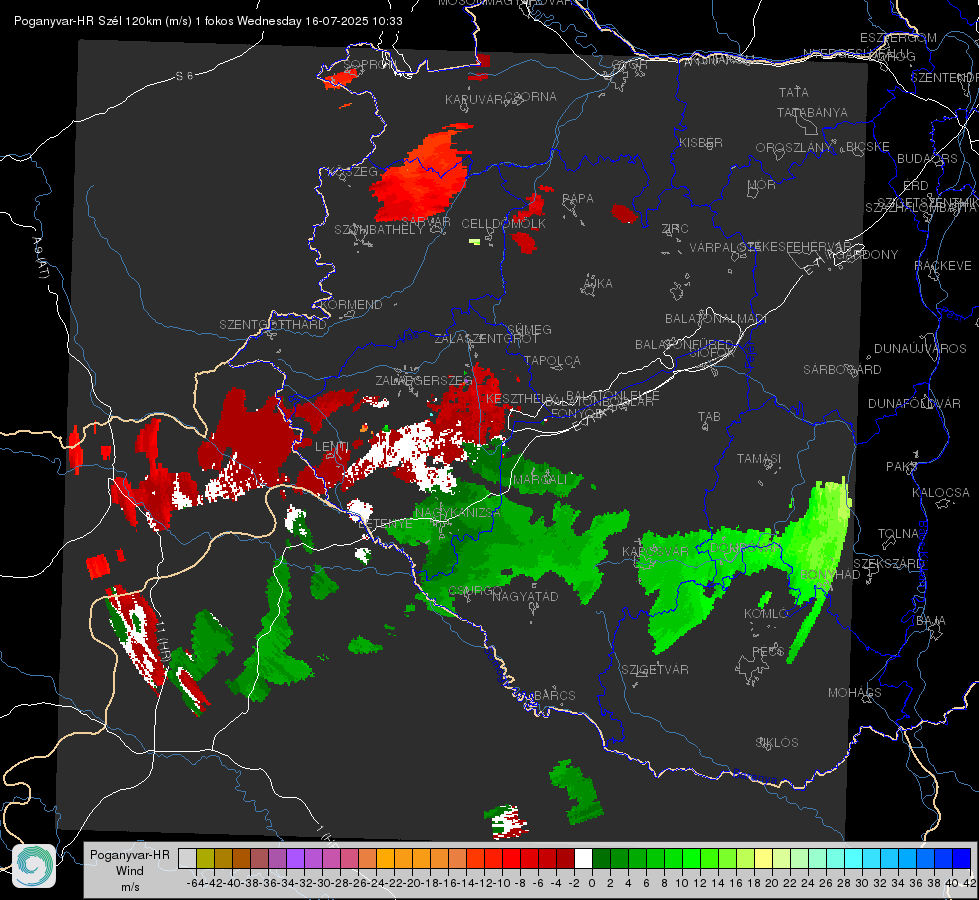The image size is (979, 900).
Task: Click the CSORNA town label
Action: tap(530, 96)
